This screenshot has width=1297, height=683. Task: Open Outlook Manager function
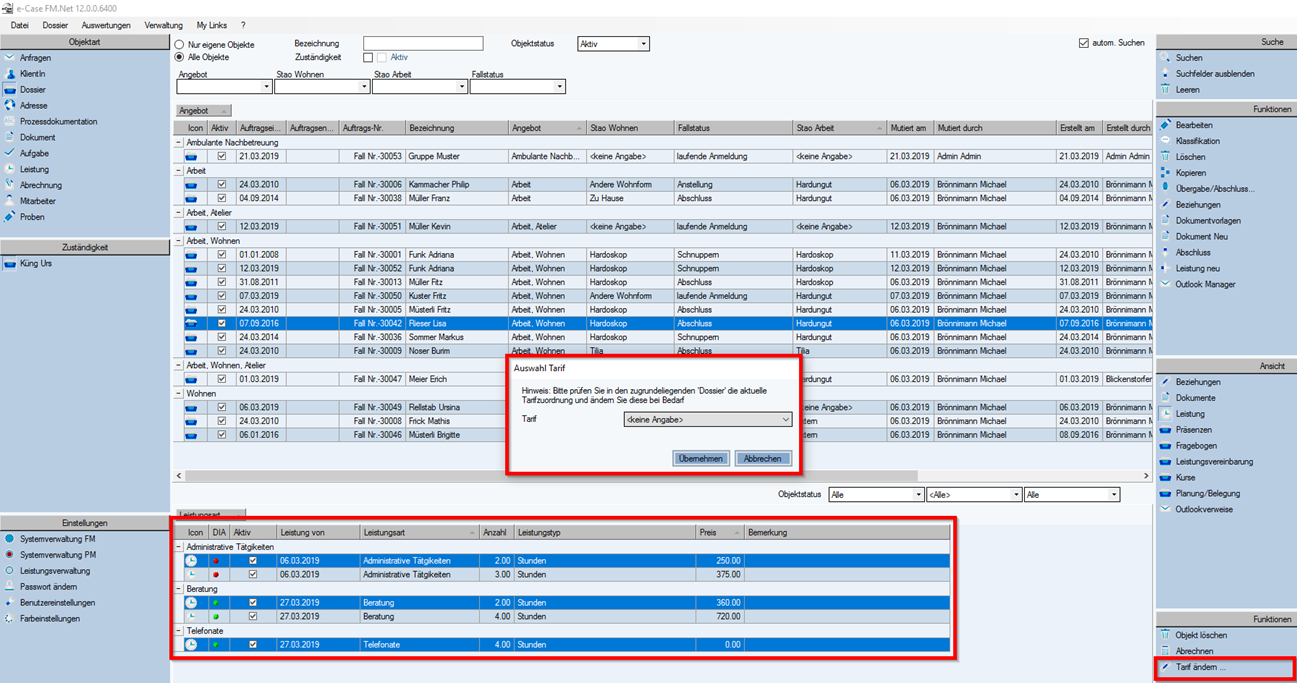(x=1205, y=285)
